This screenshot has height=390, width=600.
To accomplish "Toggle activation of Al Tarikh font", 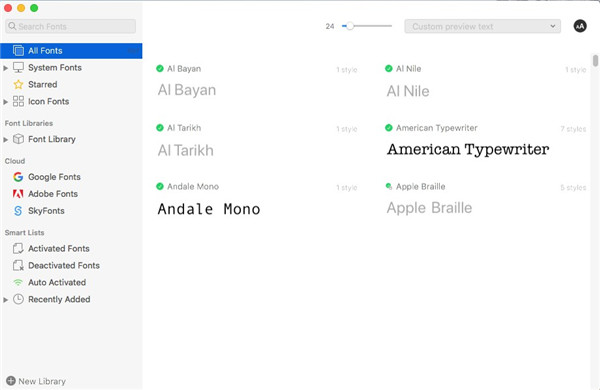I will pyautogui.click(x=160, y=128).
